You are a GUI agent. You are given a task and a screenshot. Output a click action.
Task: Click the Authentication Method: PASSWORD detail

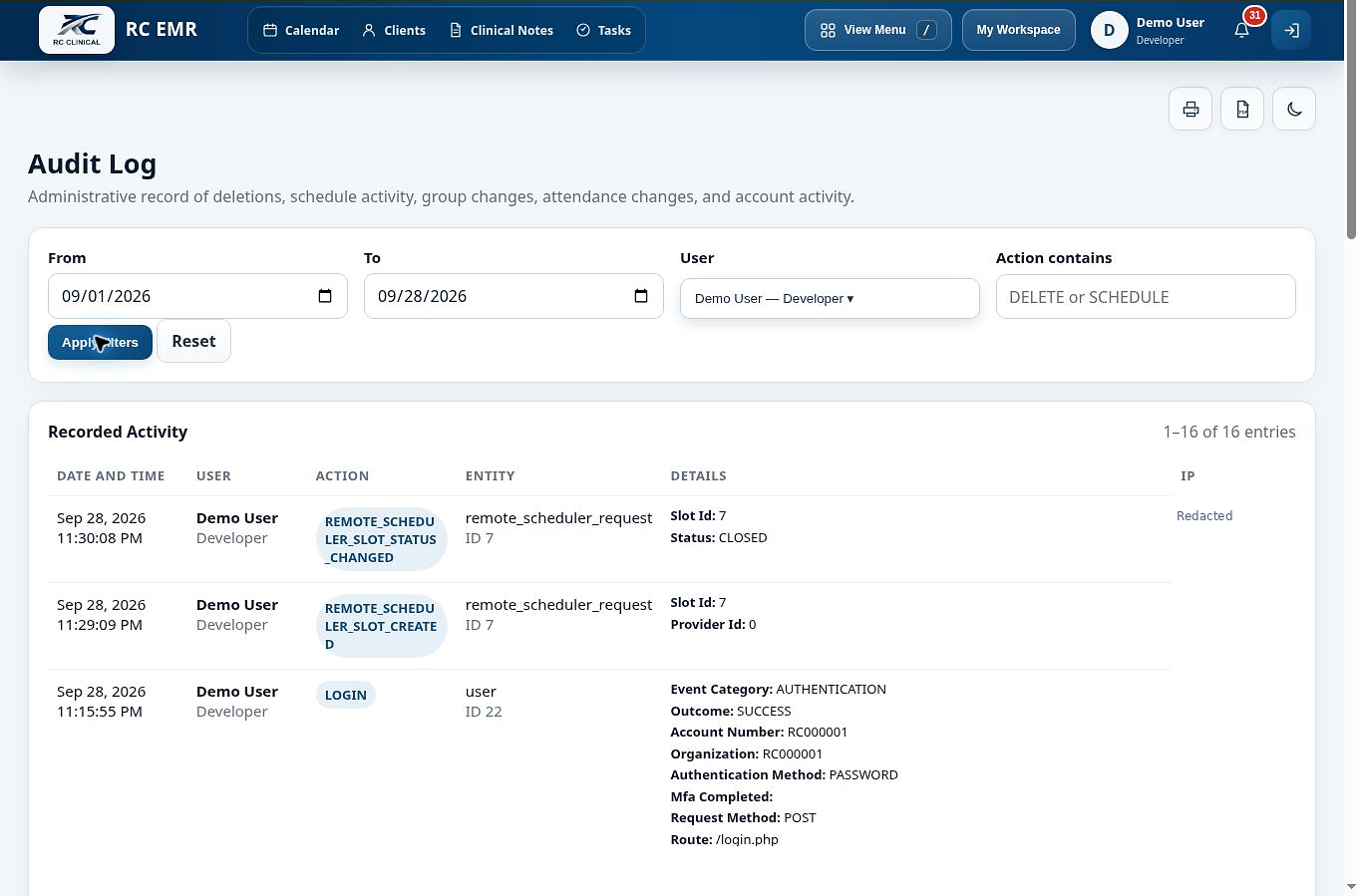(784, 774)
